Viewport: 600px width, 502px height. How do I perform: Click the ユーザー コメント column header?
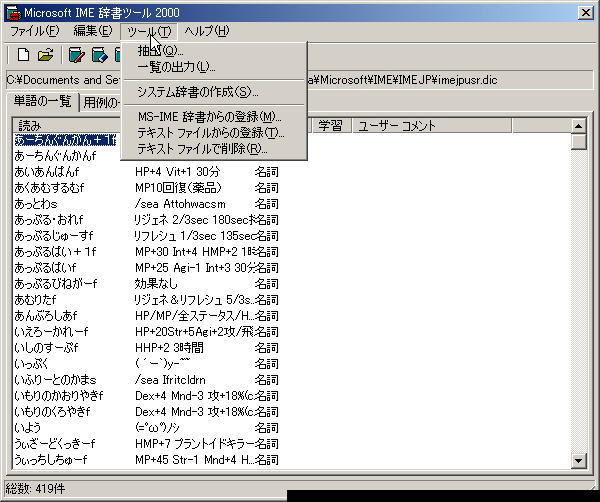(x=431, y=126)
